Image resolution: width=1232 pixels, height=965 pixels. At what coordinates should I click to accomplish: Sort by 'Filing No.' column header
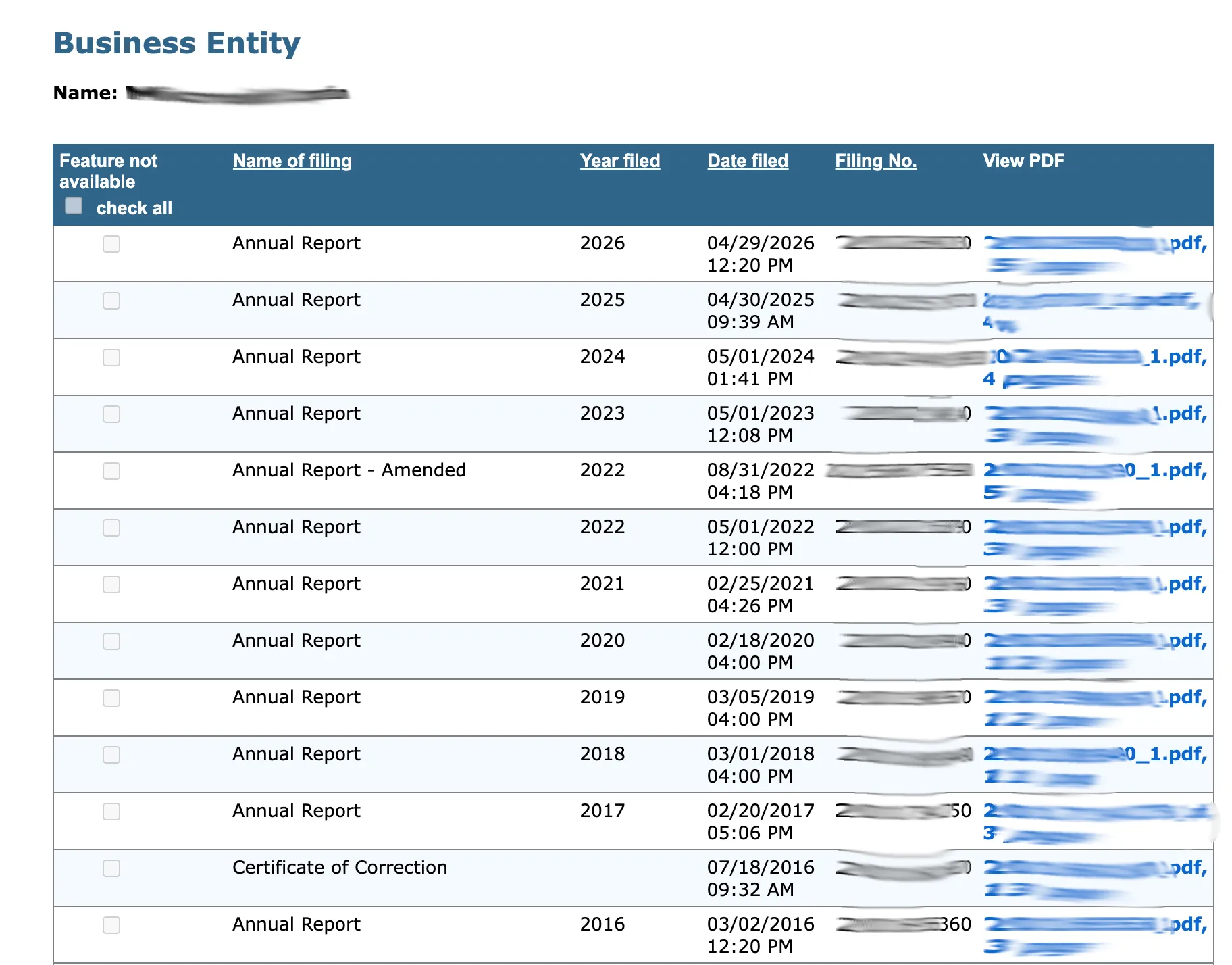[876, 161]
